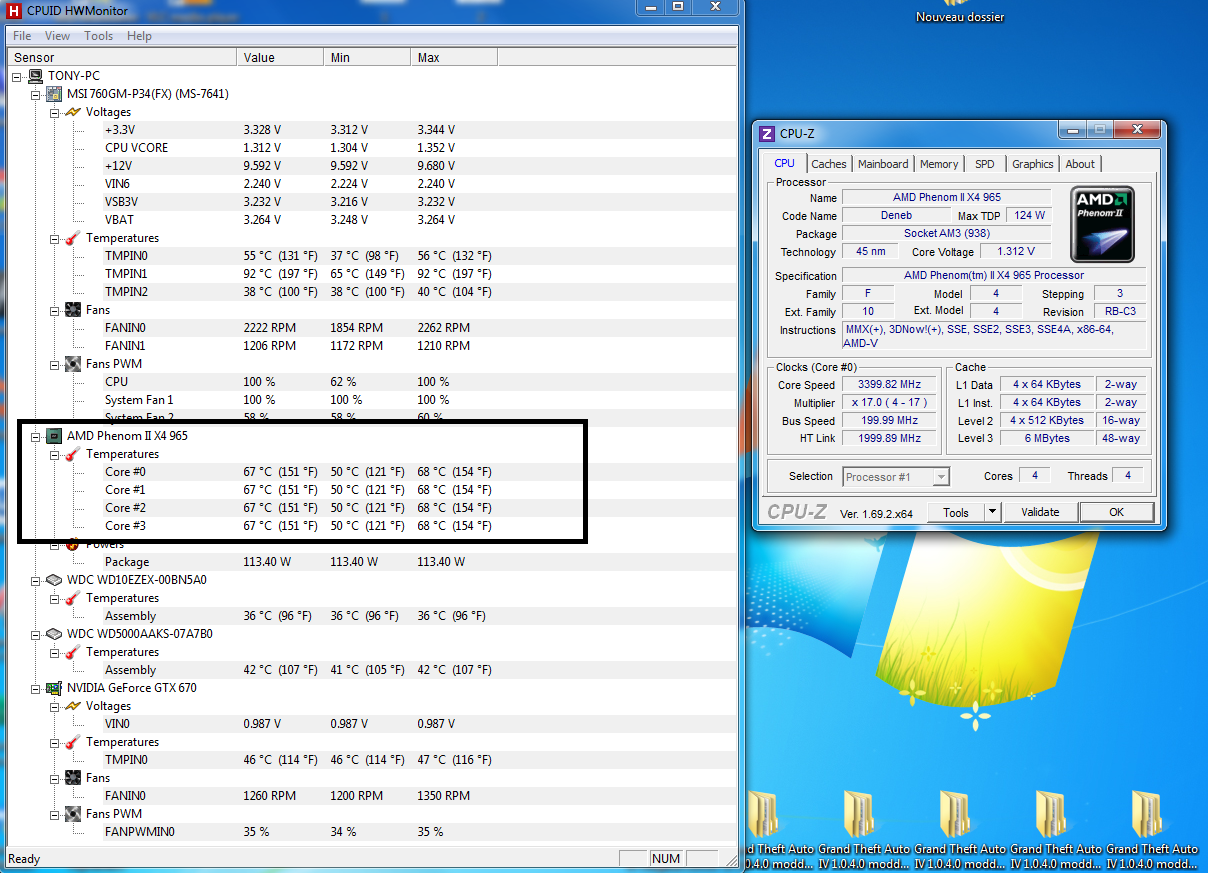Click the NVIDIA GeForce GTX 670 card icon
The height and width of the screenshot is (873, 1208).
tap(55, 688)
